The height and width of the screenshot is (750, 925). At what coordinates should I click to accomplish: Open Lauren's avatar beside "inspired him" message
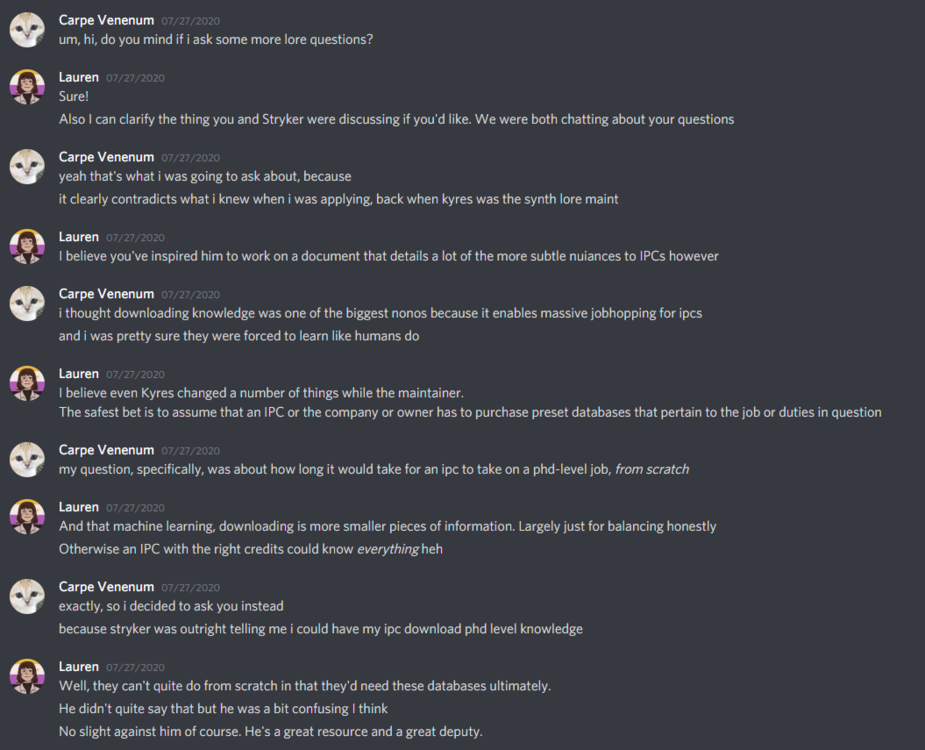pyautogui.click(x=27, y=246)
